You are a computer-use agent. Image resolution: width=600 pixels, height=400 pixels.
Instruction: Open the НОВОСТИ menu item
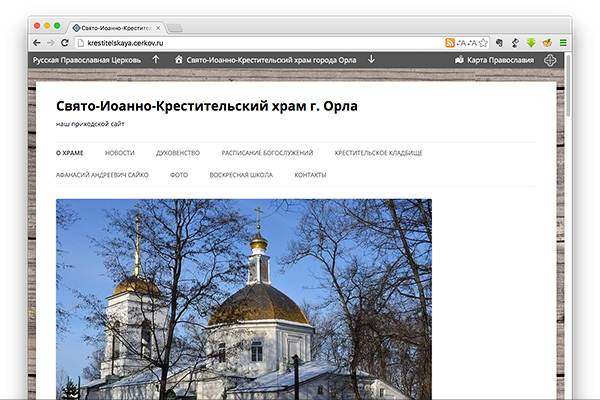[x=120, y=153]
